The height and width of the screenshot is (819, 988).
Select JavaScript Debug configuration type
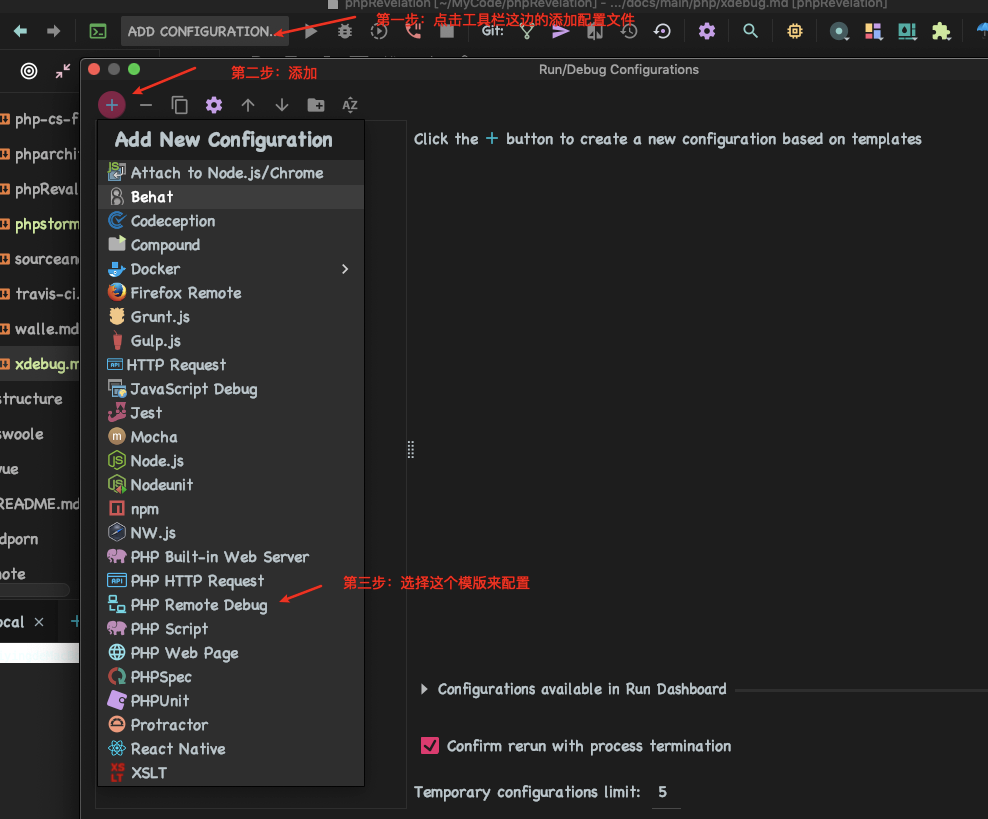pos(193,389)
